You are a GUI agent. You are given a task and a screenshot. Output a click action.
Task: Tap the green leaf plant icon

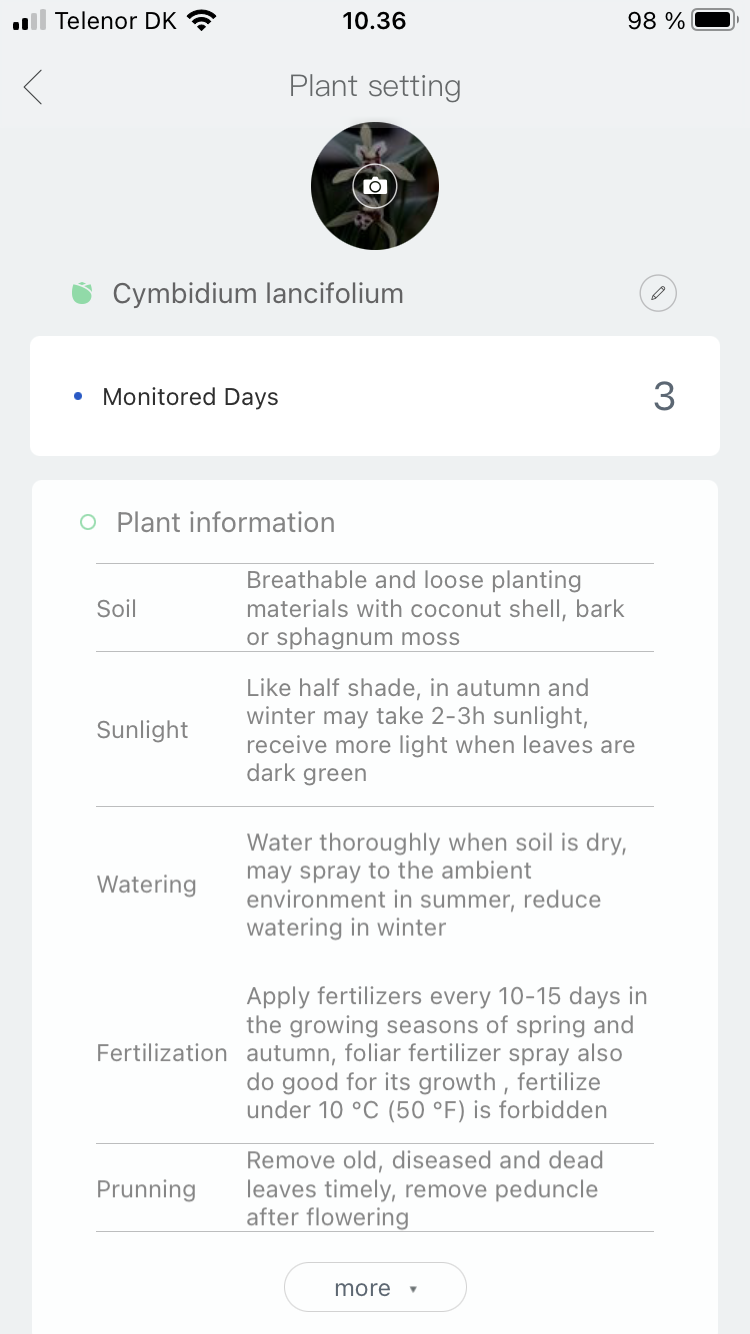pos(82,294)
